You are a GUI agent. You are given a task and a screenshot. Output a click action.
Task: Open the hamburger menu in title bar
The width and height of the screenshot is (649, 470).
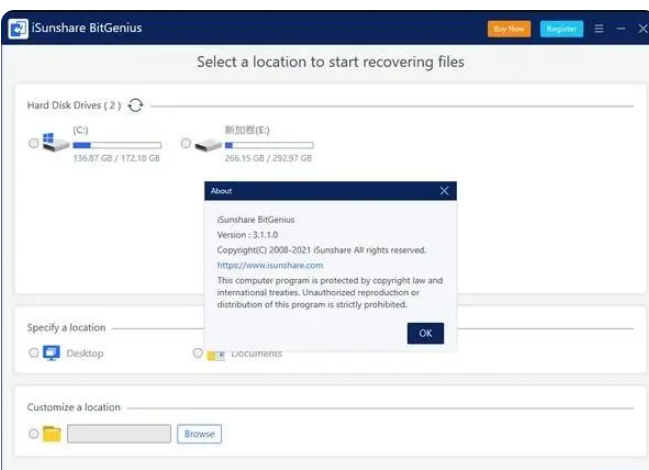click(599, 29)
